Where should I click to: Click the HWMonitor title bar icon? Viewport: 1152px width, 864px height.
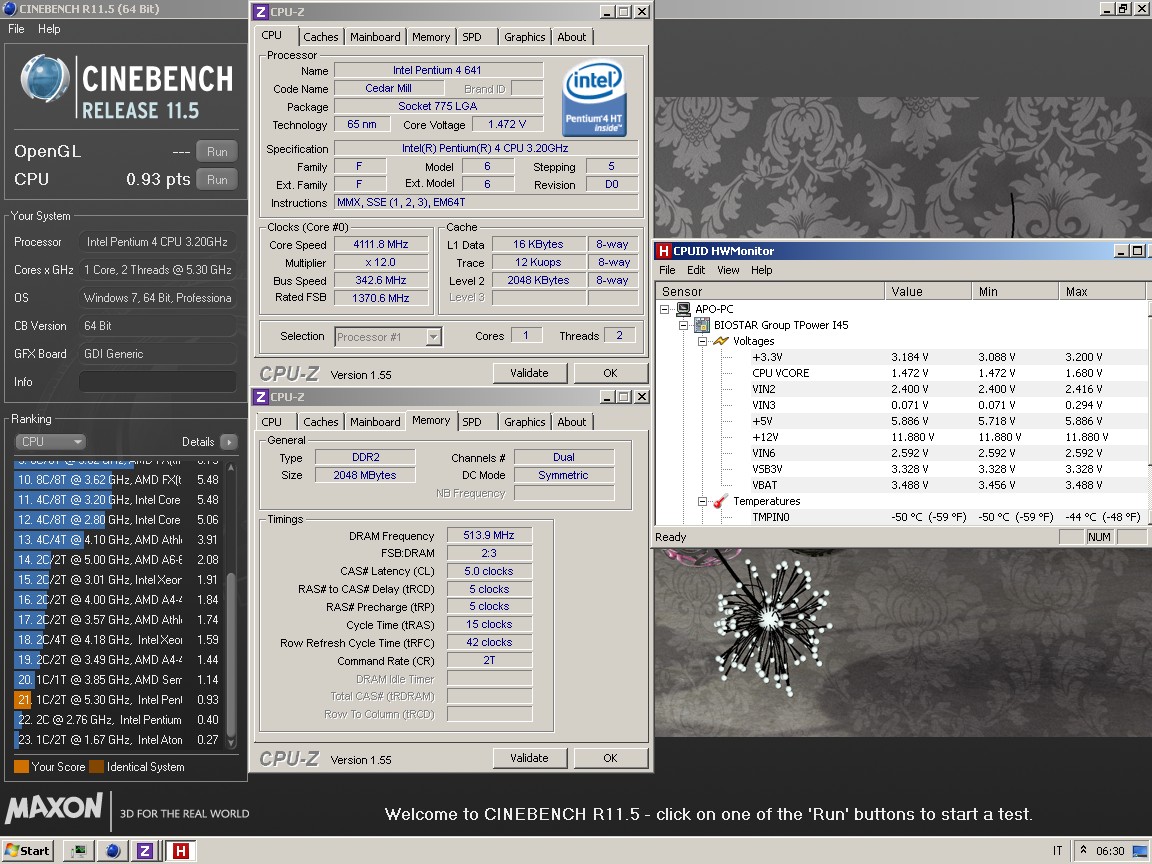pos(663,251)
